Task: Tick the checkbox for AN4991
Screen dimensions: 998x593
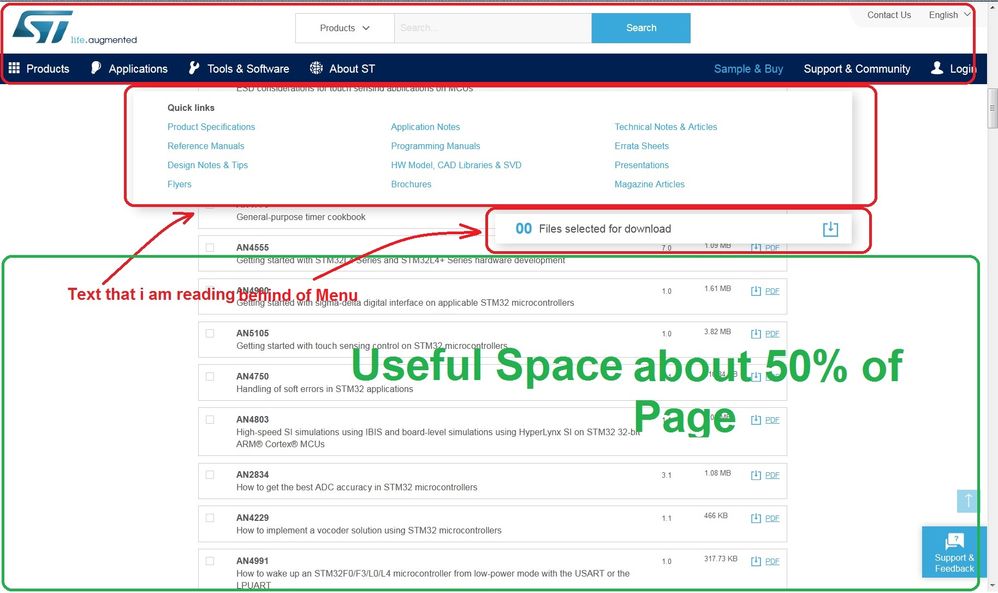Action: coord(210,561)
